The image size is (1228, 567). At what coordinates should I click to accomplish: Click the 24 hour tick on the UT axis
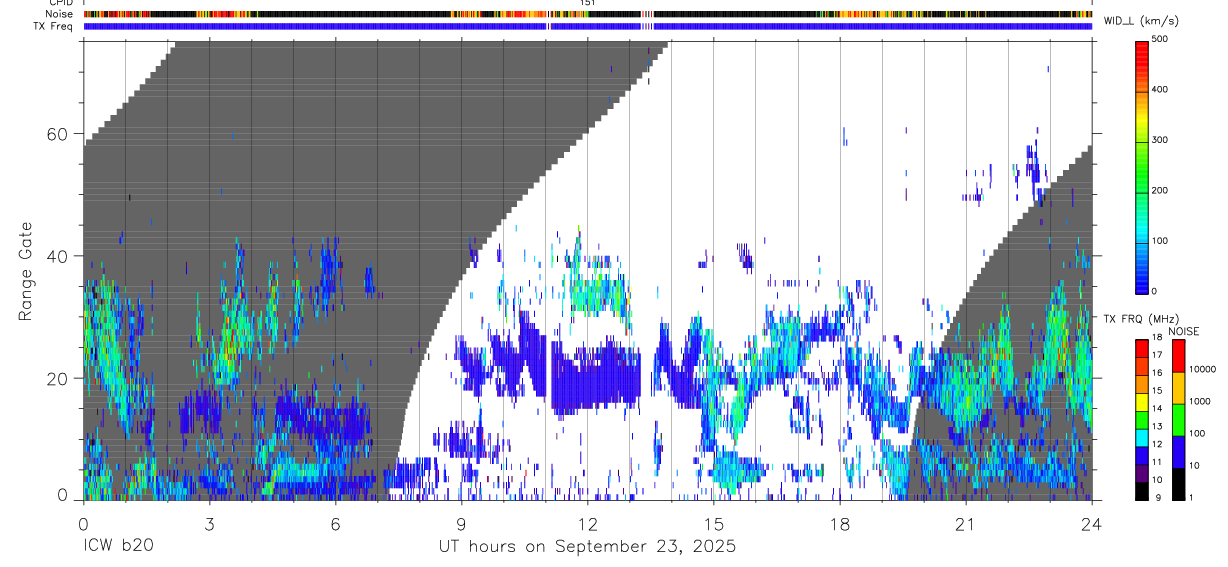[x=1092, y=523]
